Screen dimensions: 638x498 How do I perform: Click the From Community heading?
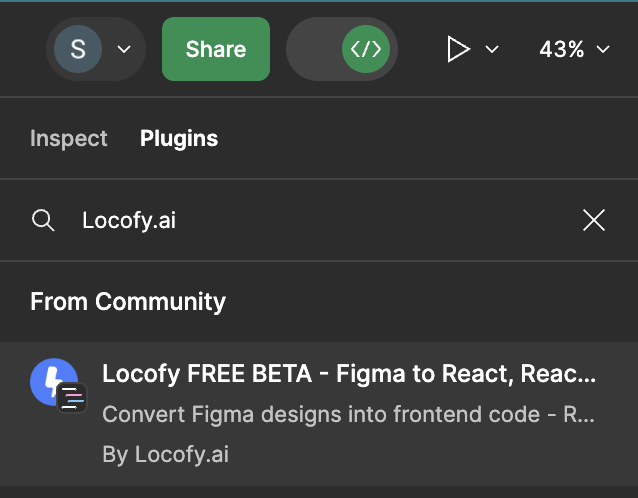pos(128,301)
